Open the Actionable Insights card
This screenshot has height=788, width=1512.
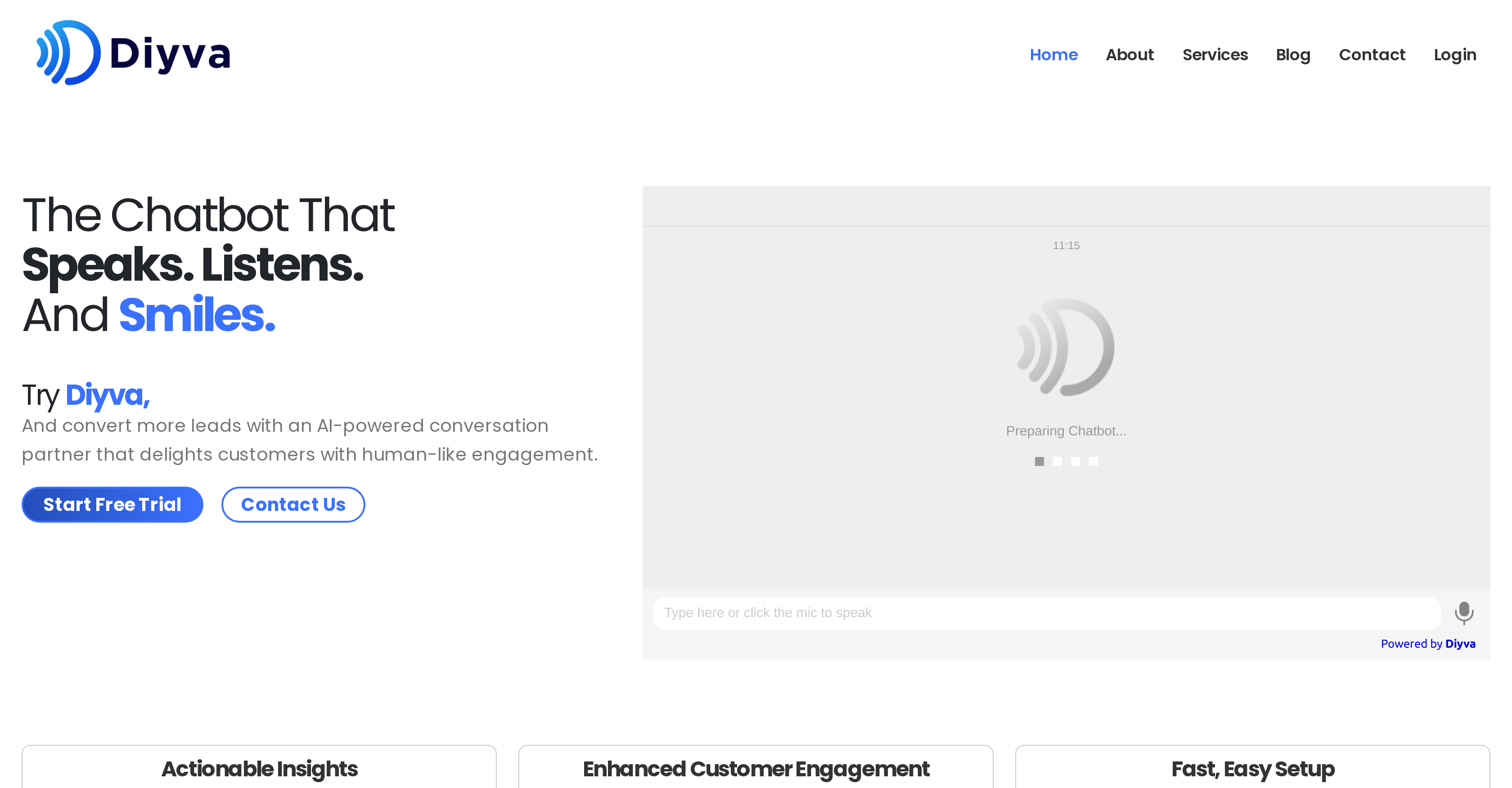[260, 768]
